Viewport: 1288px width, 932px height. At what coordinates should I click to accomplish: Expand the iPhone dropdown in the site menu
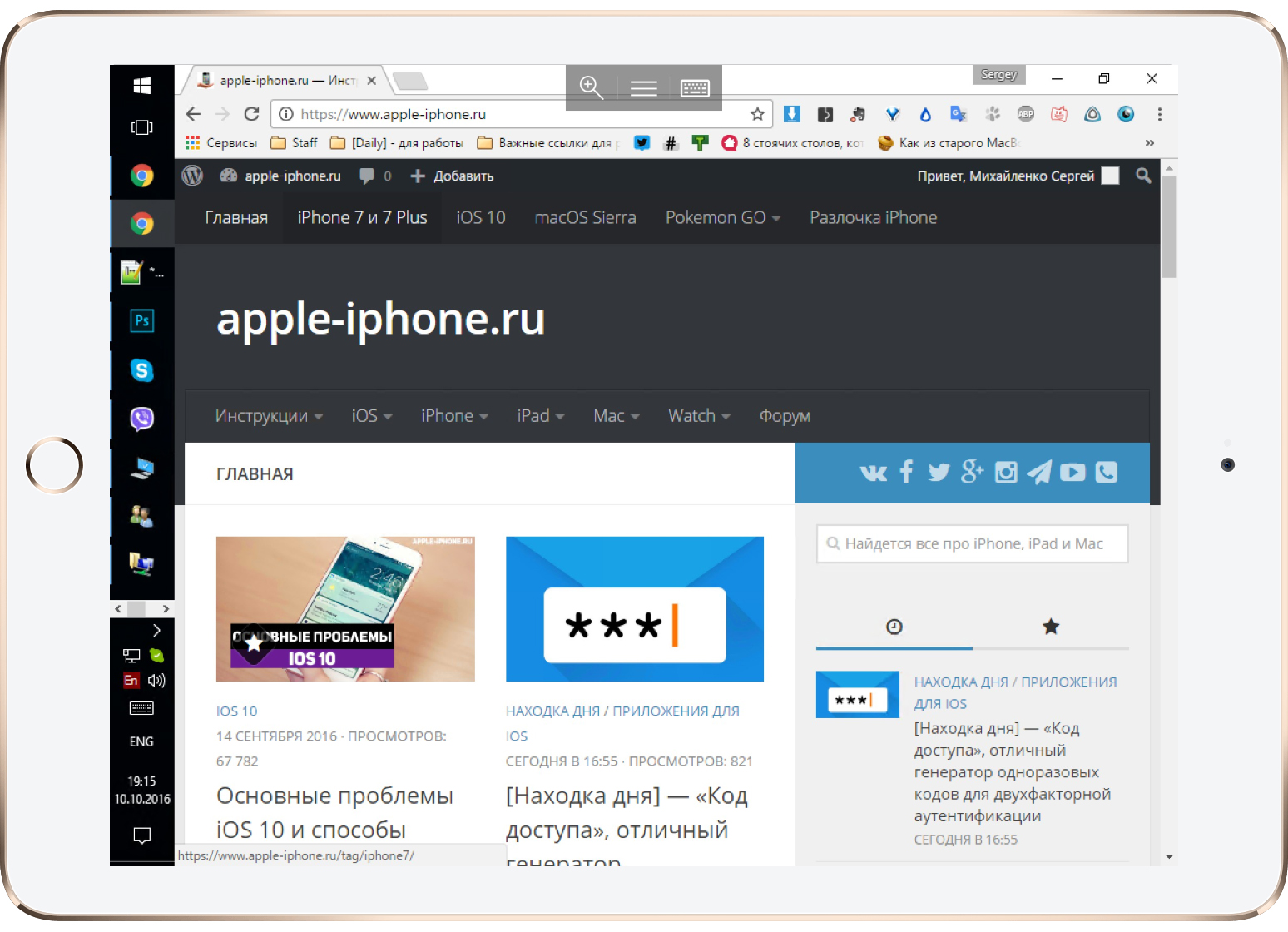pyautogui.click(x=454, y=416)
